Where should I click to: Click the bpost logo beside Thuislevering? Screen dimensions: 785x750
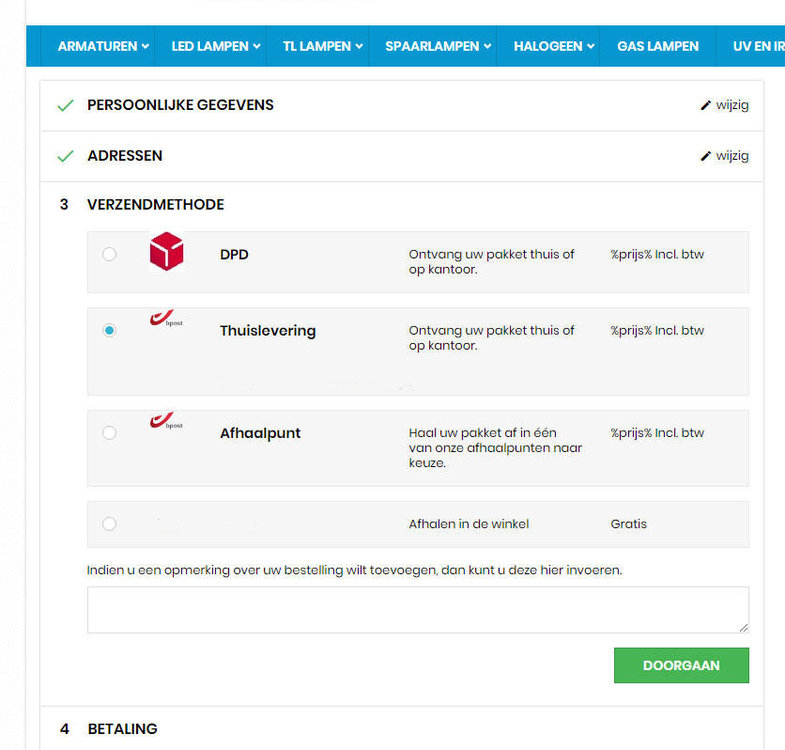[165, 320]
